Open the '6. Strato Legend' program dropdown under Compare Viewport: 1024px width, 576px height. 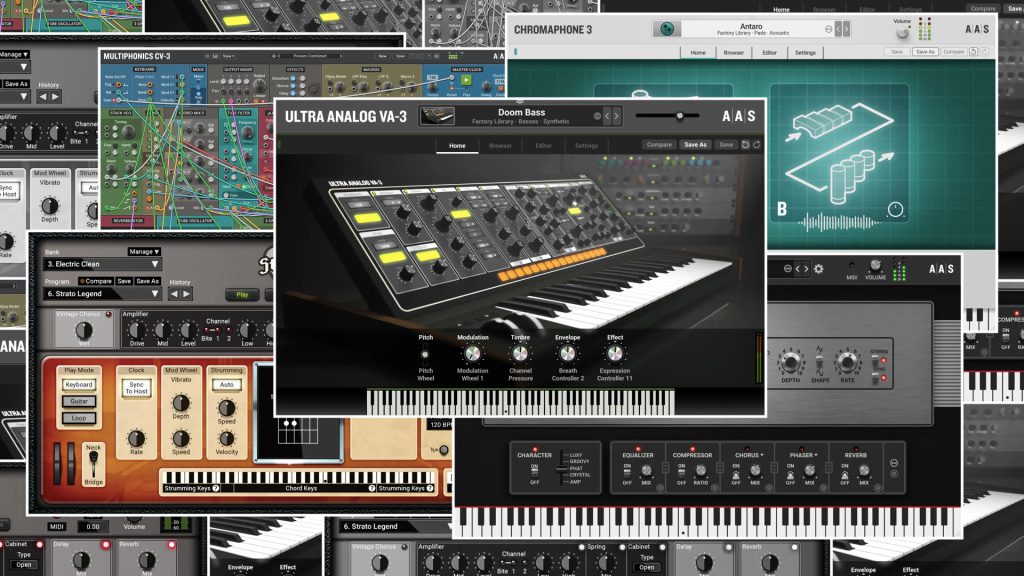pyautogui.click(x=102, y=294)
